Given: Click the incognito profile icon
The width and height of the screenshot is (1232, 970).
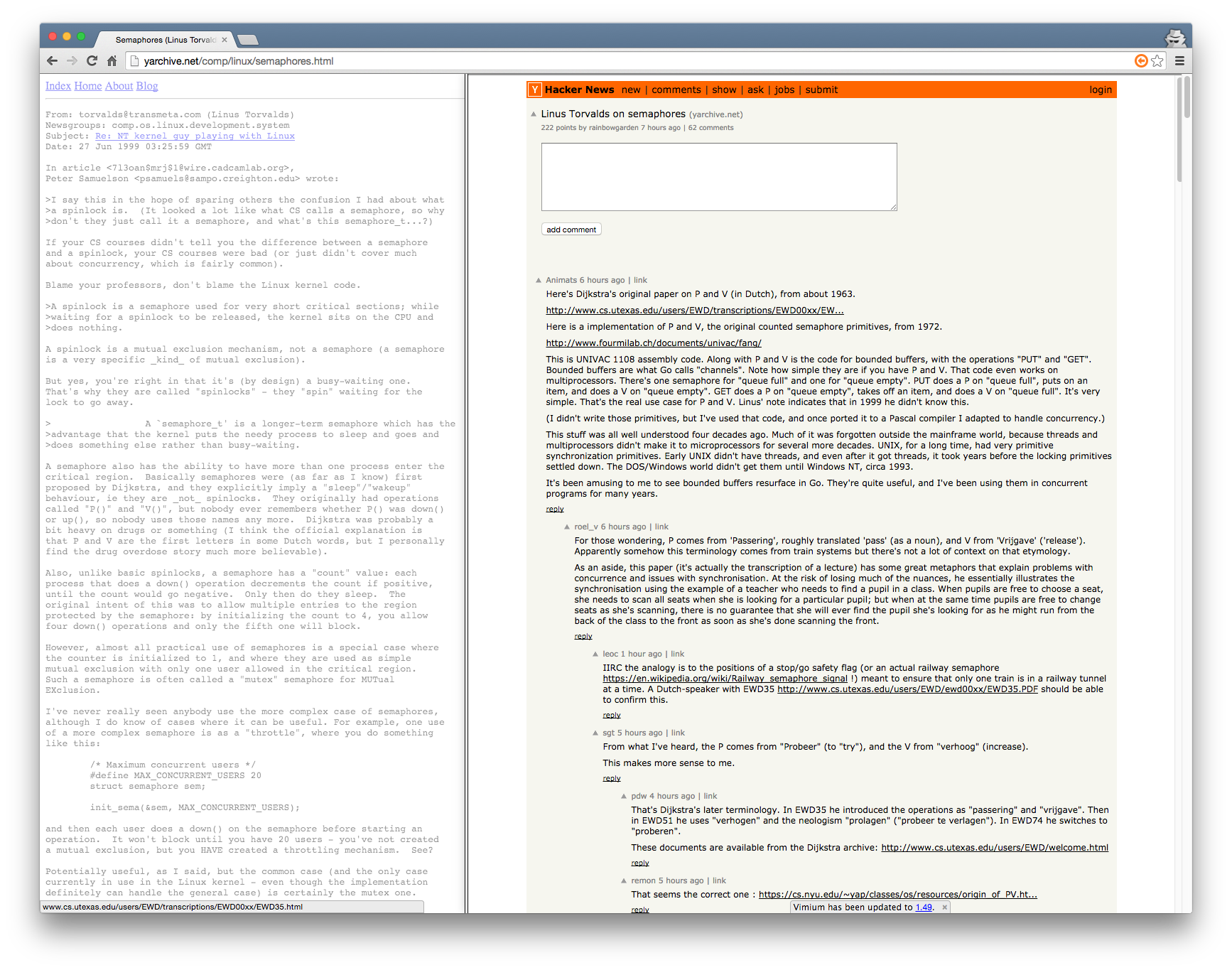Looking at the screenshot, I should (1175, 38).
